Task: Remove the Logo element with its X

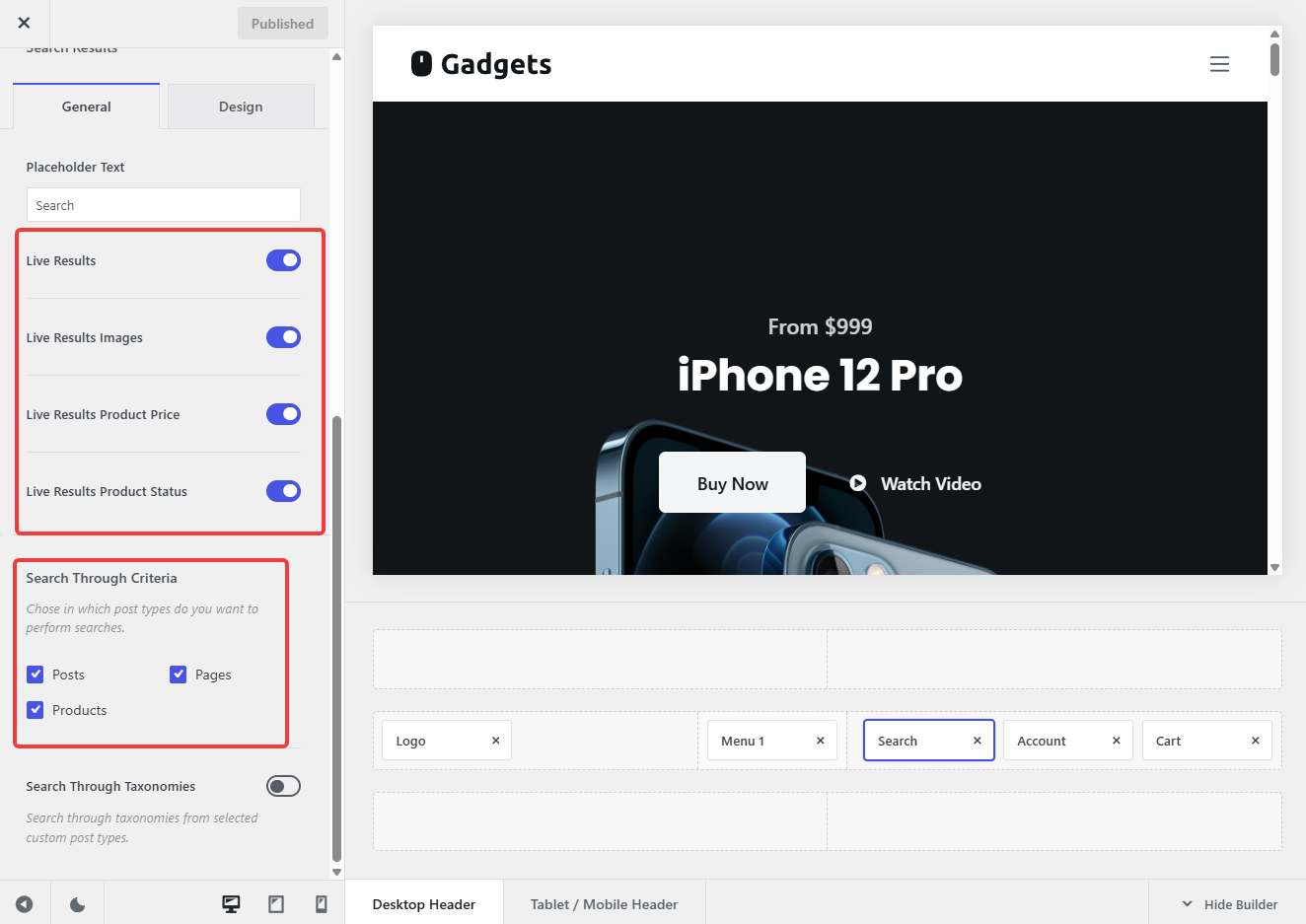Action: [495, 741]
